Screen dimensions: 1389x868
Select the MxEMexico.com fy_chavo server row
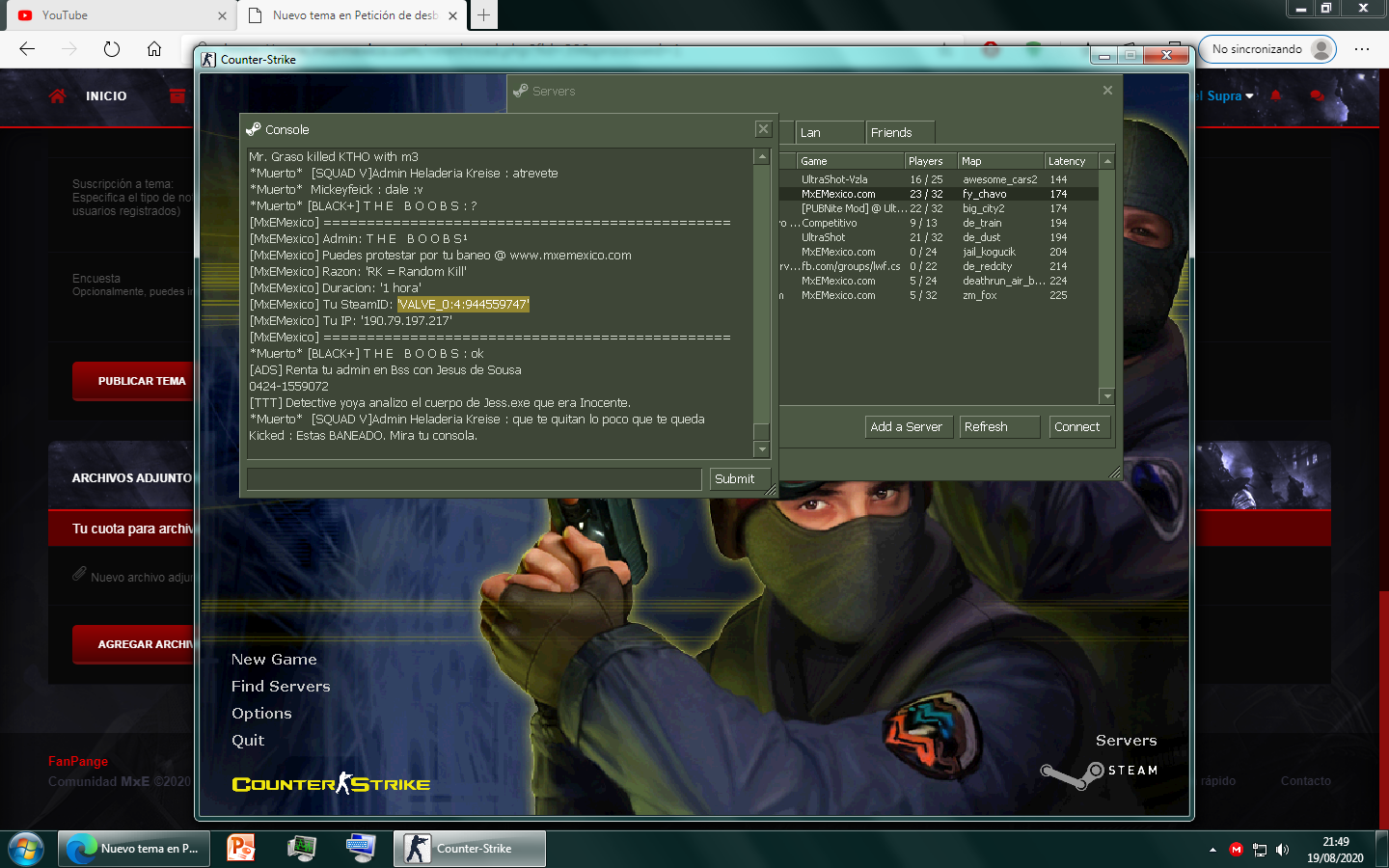[938, 194]
